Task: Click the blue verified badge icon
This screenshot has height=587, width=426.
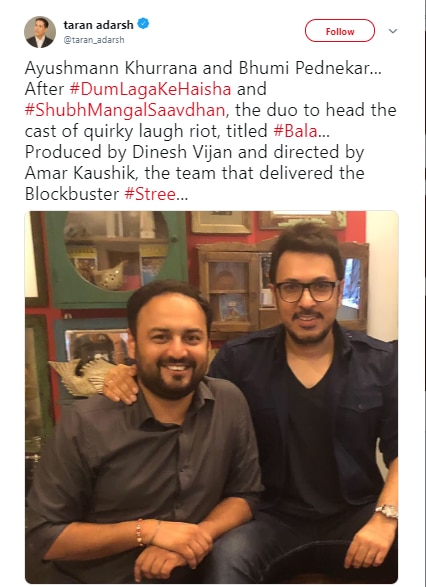Action: coord(143,24)
